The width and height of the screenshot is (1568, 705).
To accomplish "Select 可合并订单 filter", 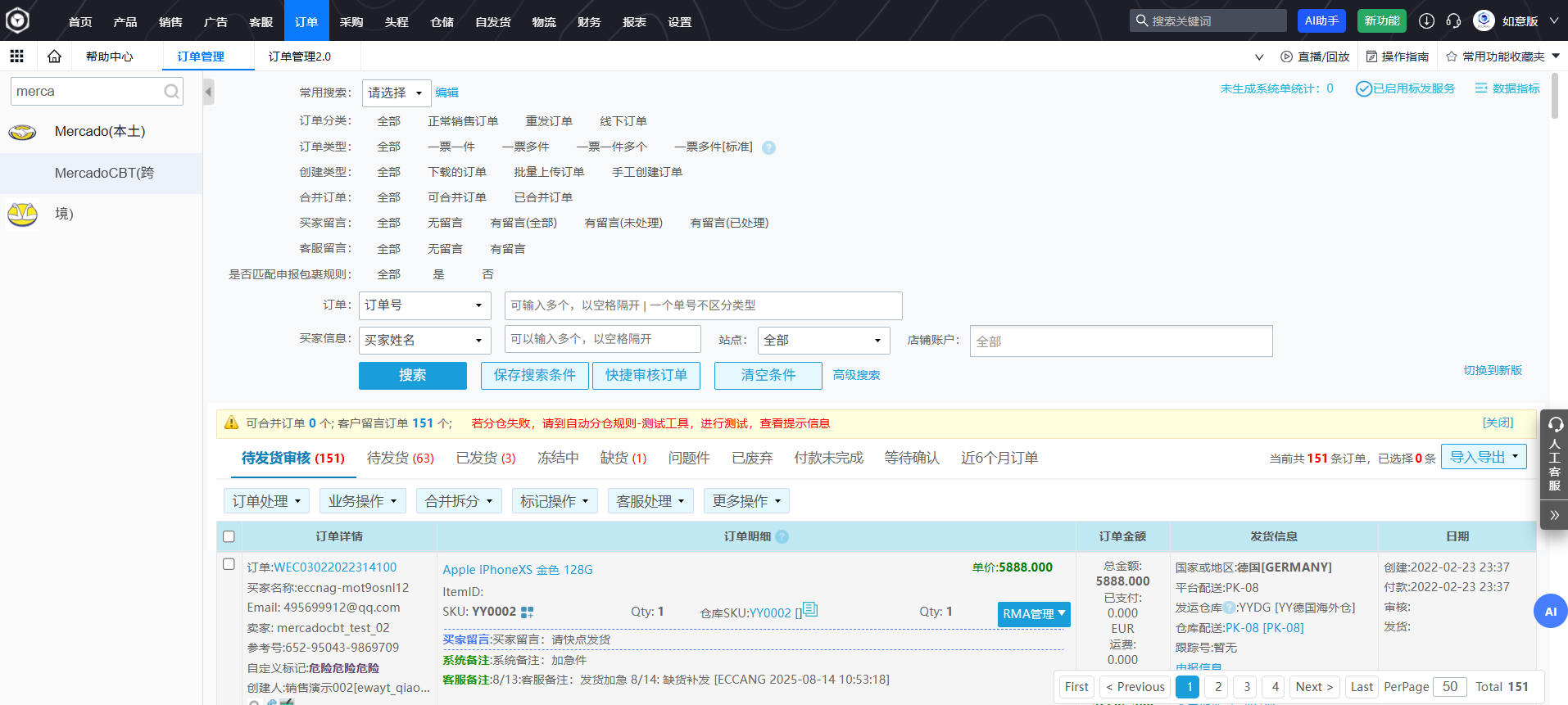I will click(457, 197).
